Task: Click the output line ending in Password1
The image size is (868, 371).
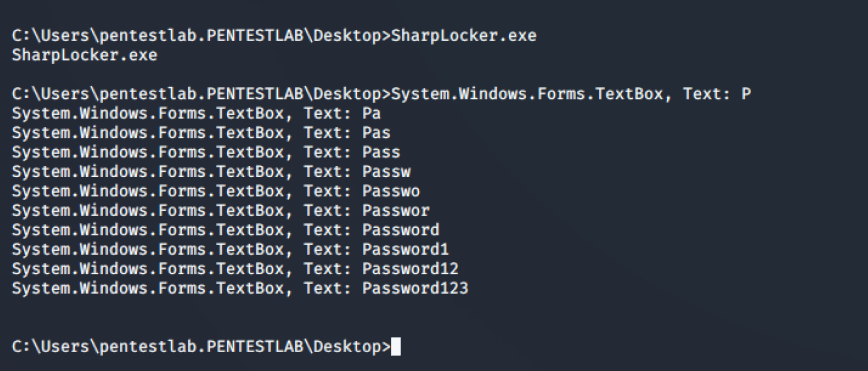Action: click(230, 249)
